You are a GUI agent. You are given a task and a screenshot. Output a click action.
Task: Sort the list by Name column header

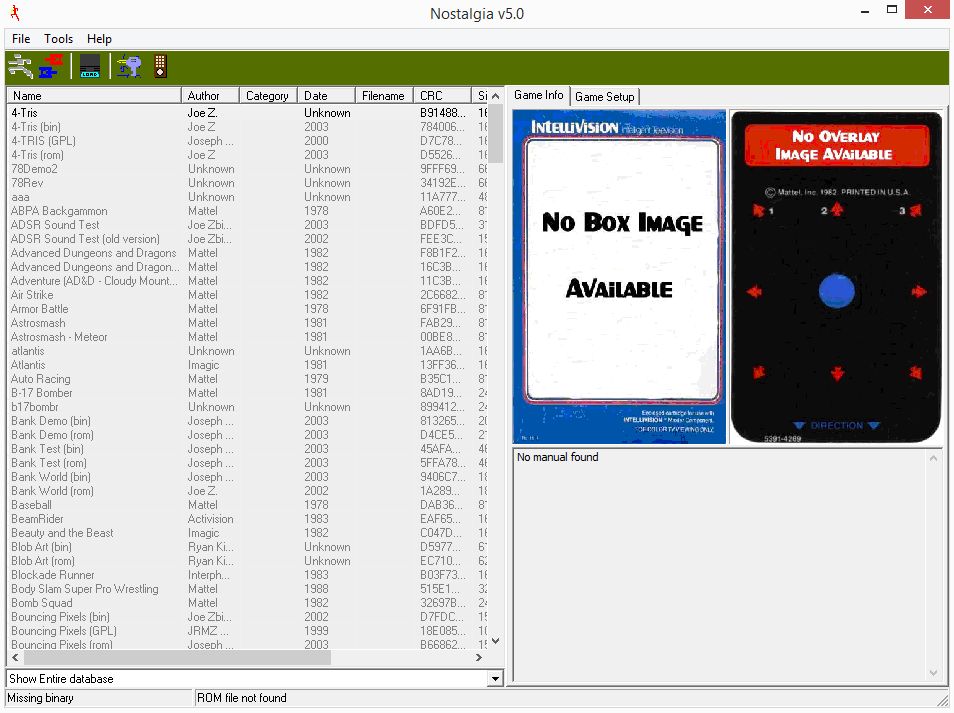tap(94, 96)
